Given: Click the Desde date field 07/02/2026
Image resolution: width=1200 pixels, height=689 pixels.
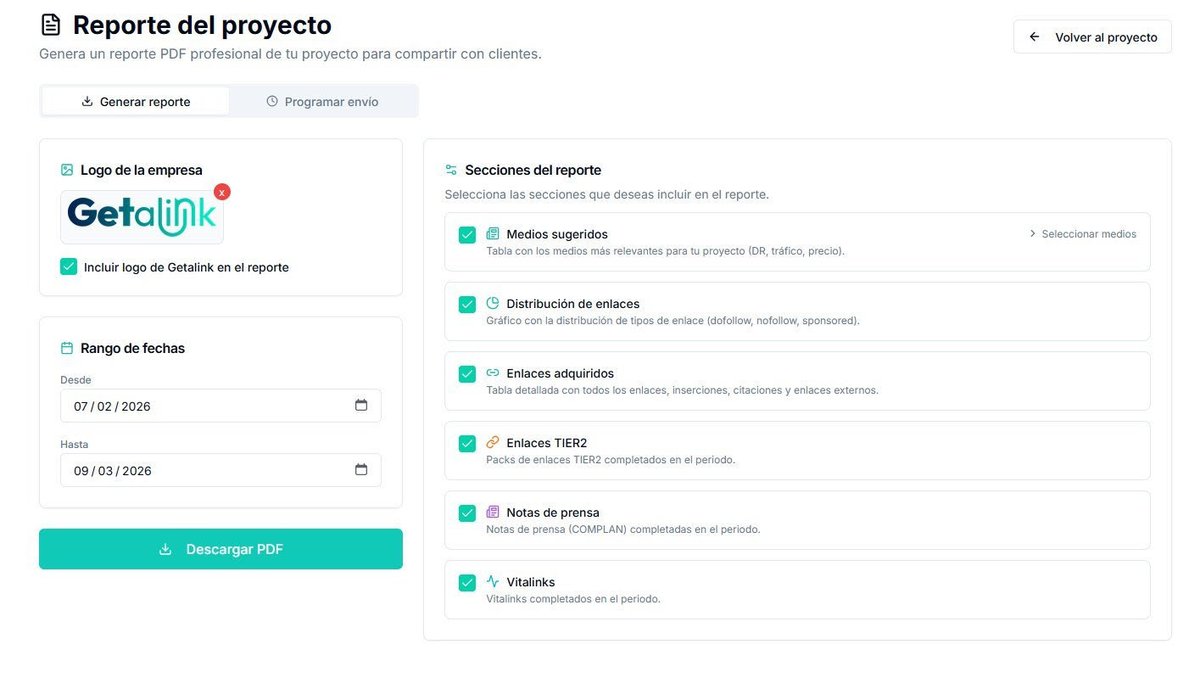Looking at the screenshot, I should 220,406.
